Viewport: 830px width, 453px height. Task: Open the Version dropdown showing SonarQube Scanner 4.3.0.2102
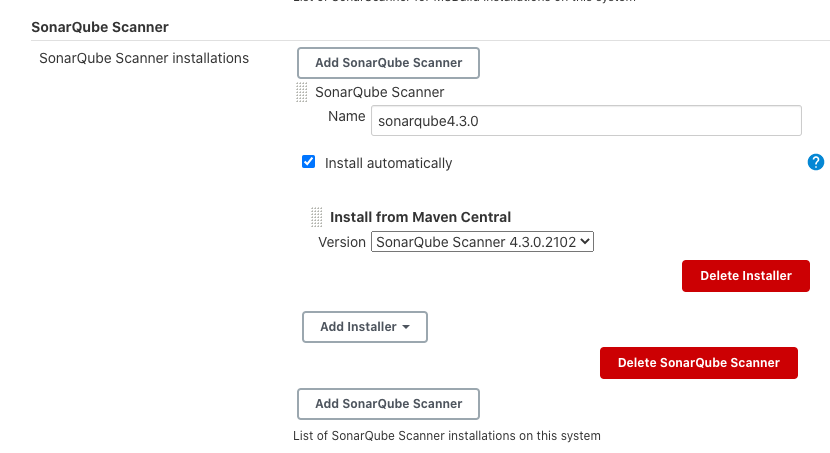482,242
